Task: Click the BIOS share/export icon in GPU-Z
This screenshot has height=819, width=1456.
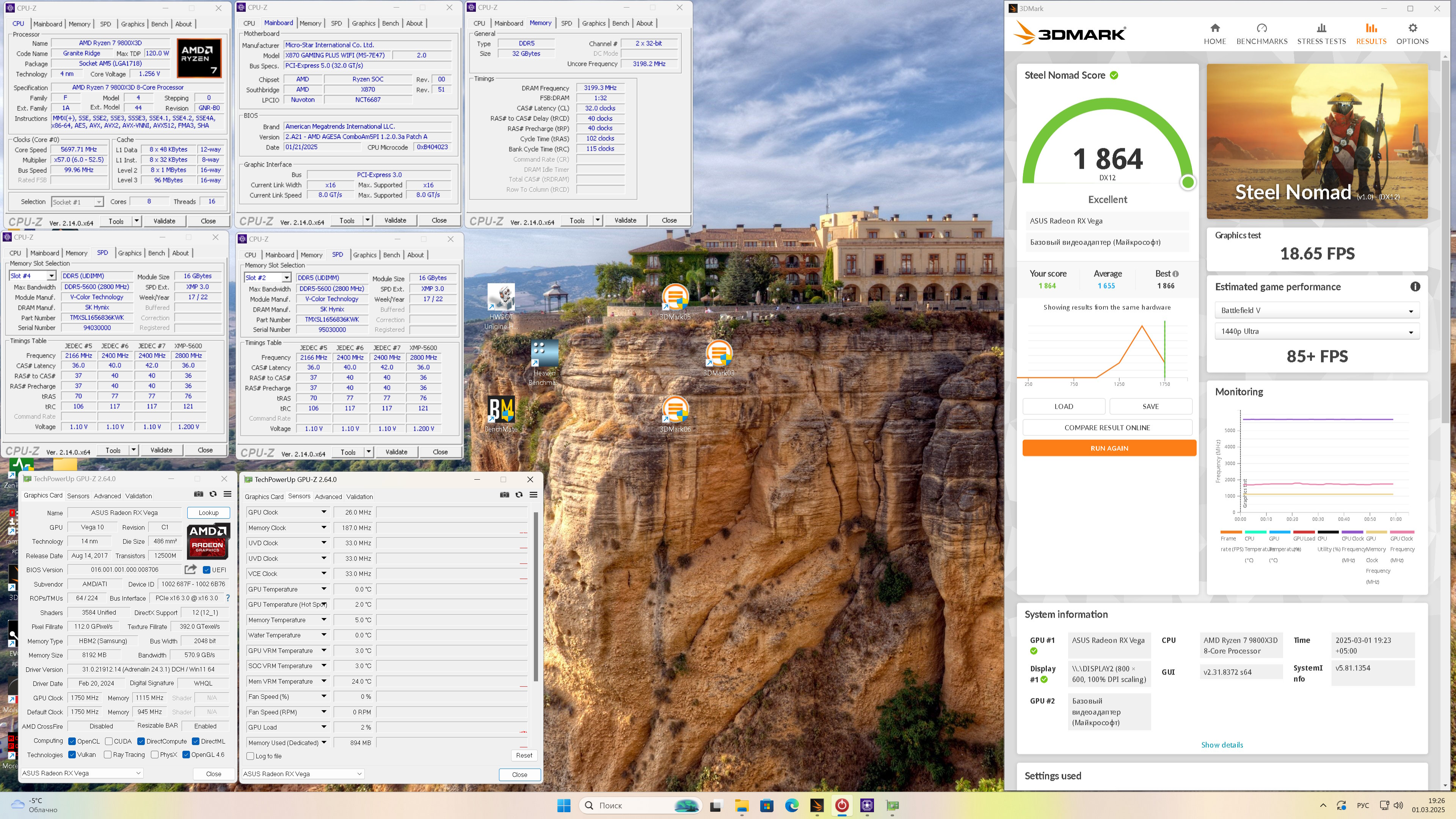Action: click(190, 569)
